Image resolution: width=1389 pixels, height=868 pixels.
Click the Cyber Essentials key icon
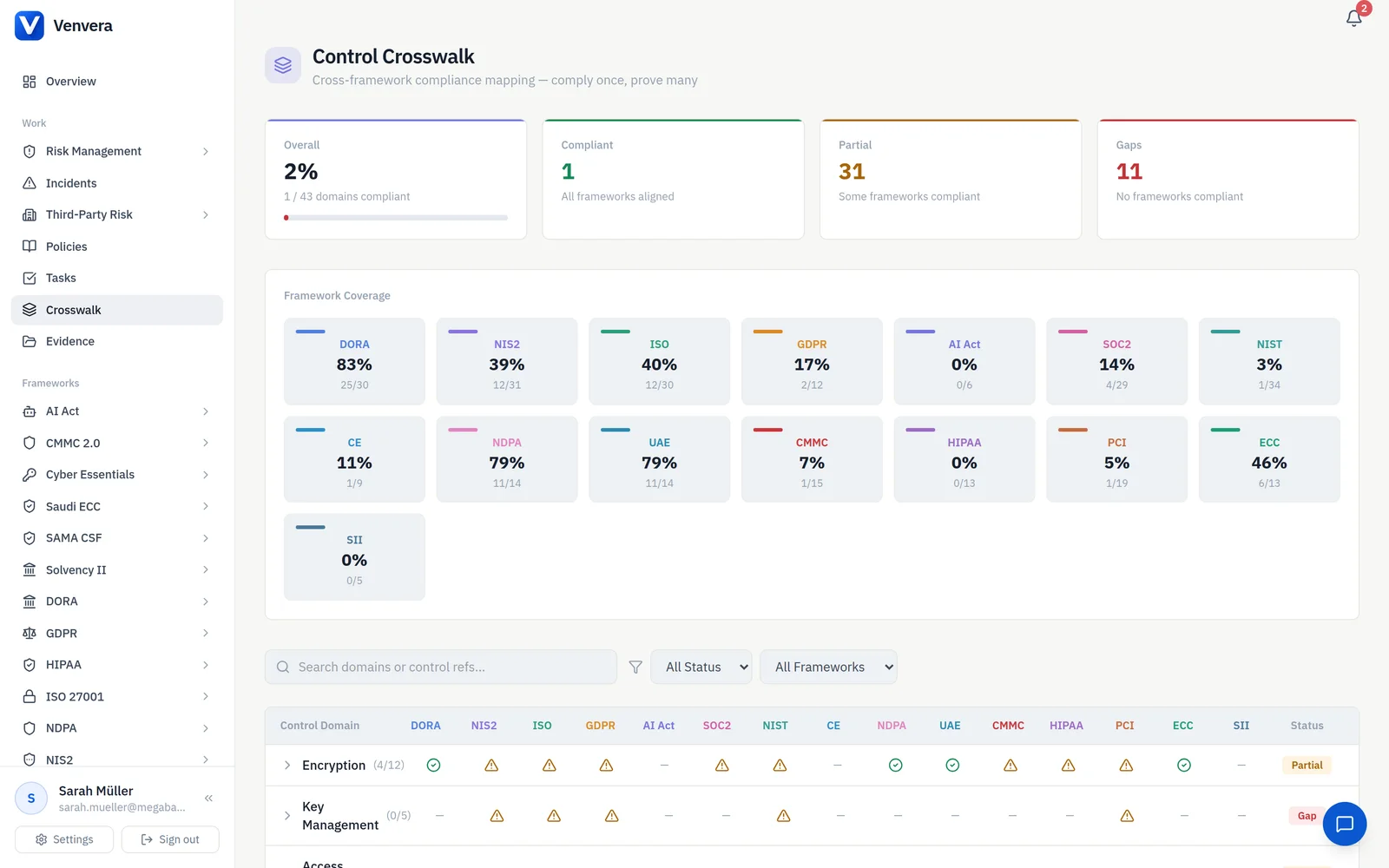(30, 475)
